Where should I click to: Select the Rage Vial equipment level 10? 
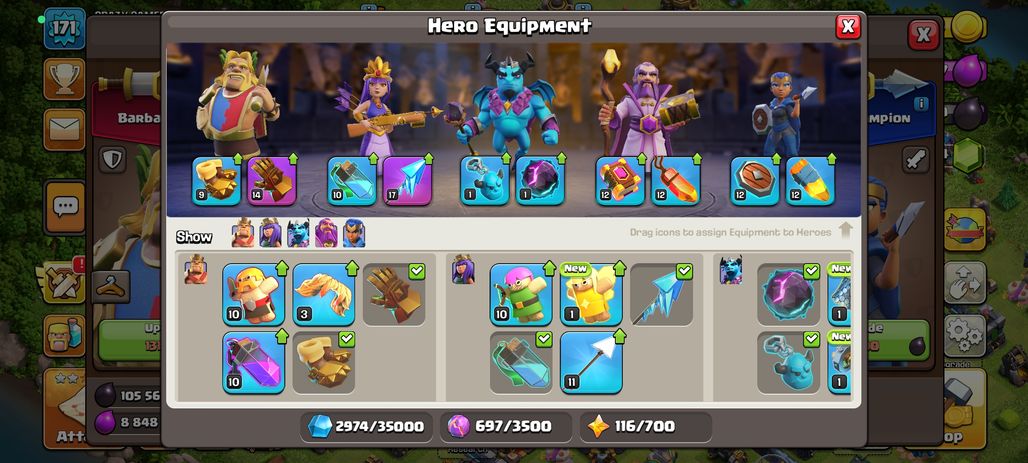254,363
